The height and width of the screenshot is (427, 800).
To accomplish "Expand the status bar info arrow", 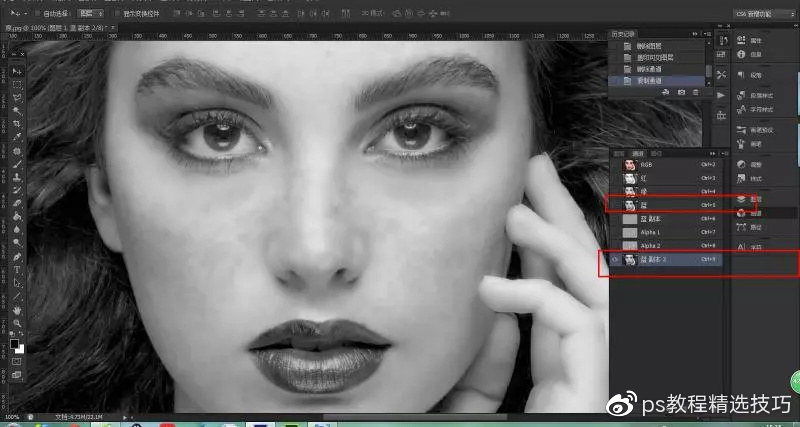I will click(124, 416).
